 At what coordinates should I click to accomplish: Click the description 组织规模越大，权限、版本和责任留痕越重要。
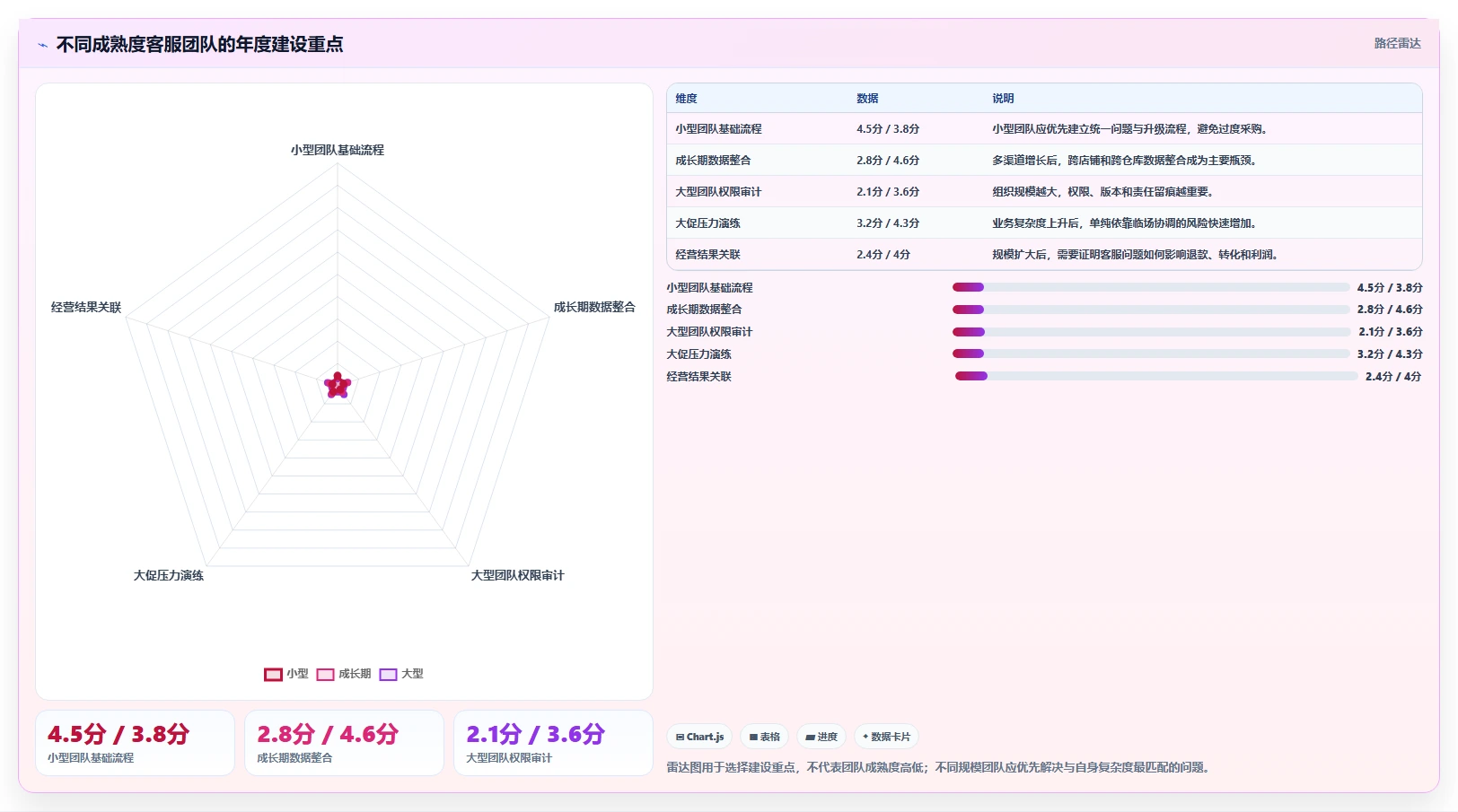[x=1102, y=192]
